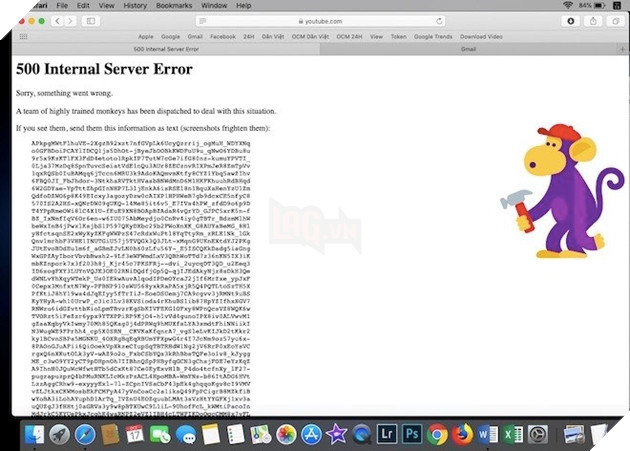Open Contacts book icon in Dock
The image size is (630, 451).
pyautogui.click(x=110, y=435)
